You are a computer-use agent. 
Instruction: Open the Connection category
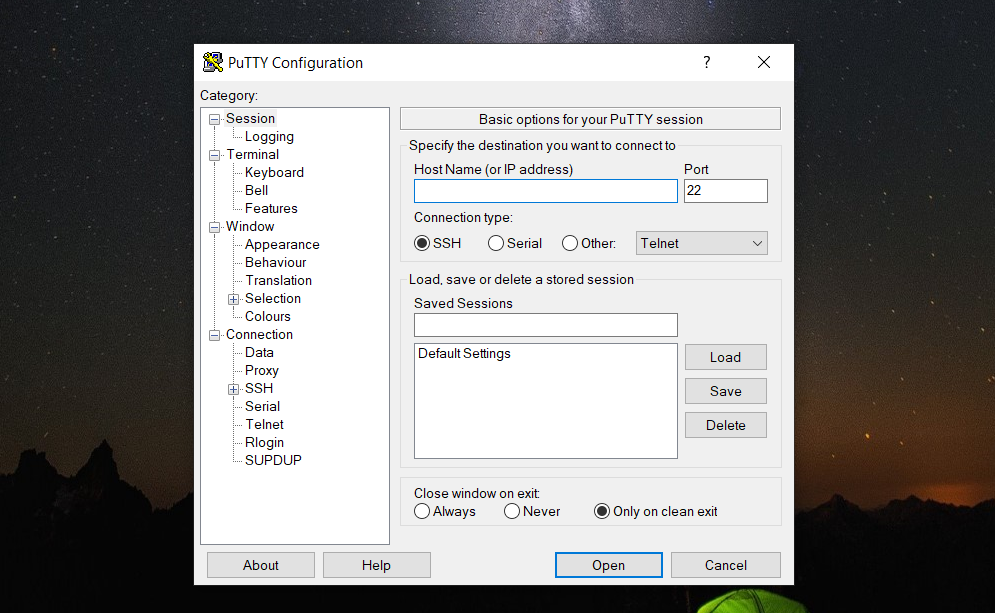coord(259,334)
